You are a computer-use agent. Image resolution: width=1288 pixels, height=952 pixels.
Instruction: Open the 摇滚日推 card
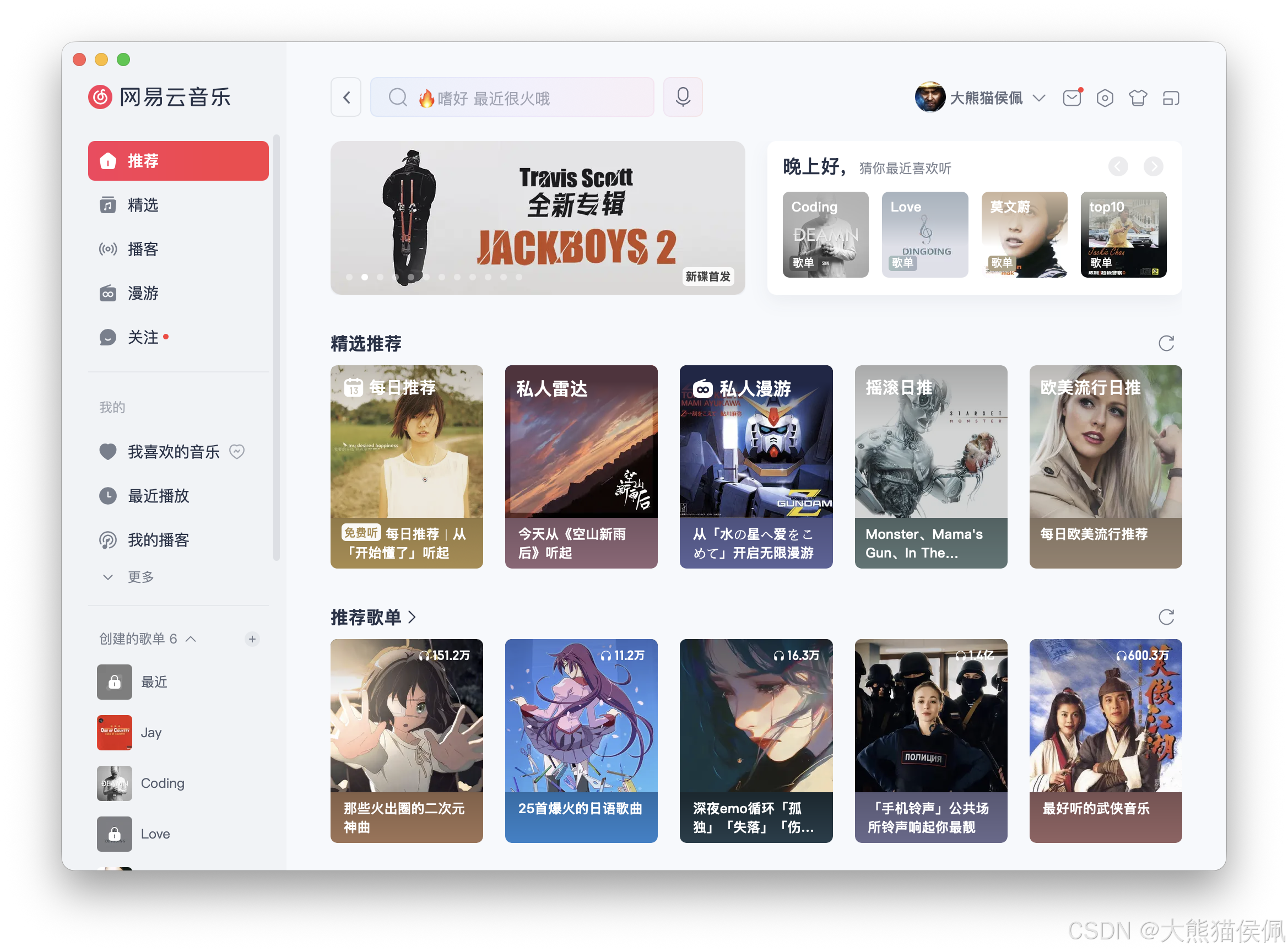[x=930, y=467]
